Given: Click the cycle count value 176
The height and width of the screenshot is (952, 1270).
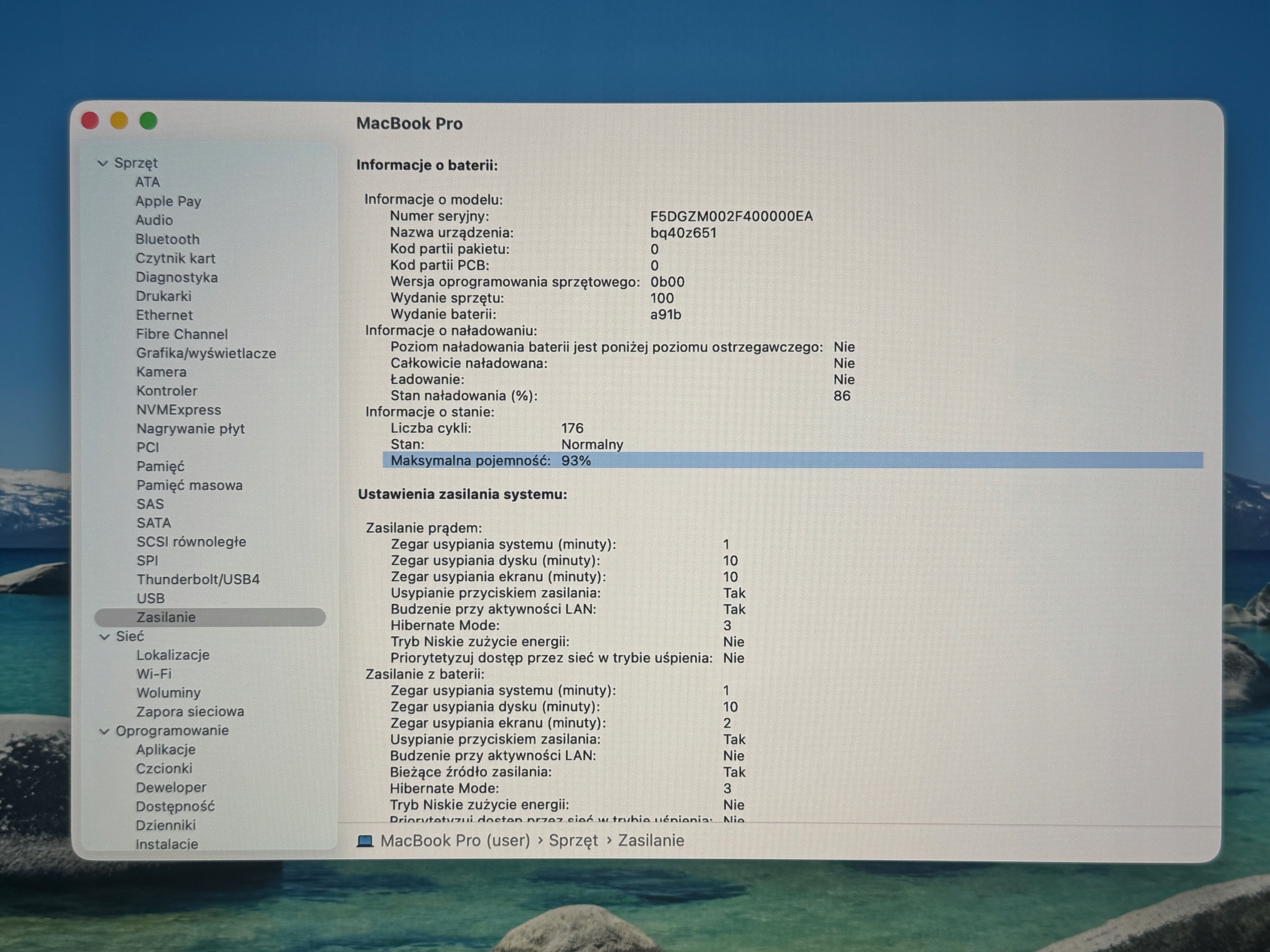Looking at the screenshot, I should point(572,428).
